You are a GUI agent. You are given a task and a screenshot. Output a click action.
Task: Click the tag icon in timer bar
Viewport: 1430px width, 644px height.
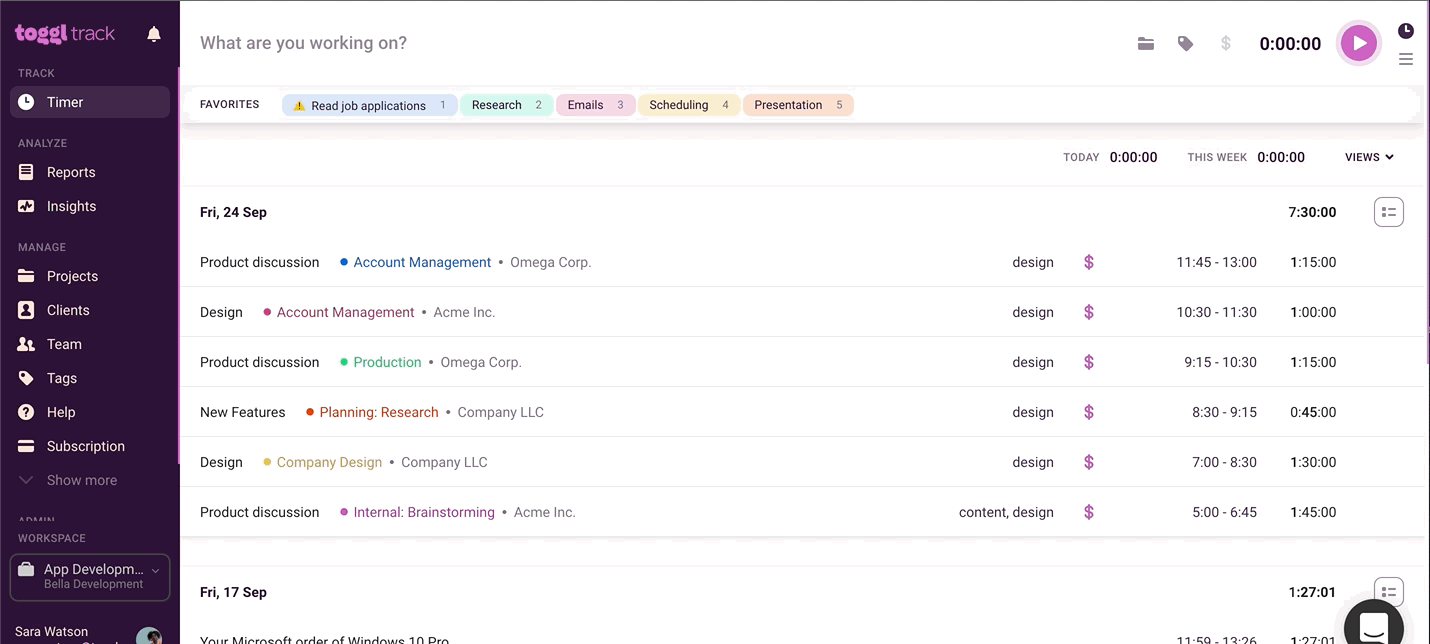pos(1185,44)
